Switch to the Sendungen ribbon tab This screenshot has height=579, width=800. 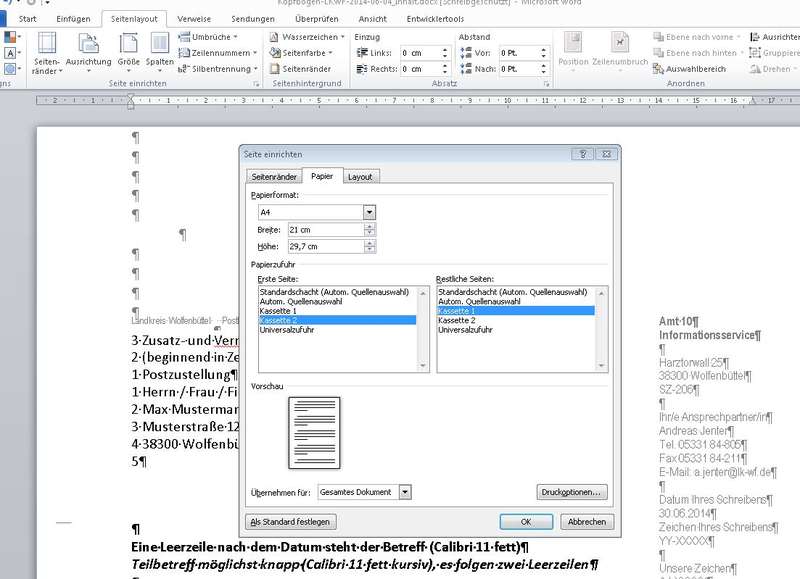(253, 19)
